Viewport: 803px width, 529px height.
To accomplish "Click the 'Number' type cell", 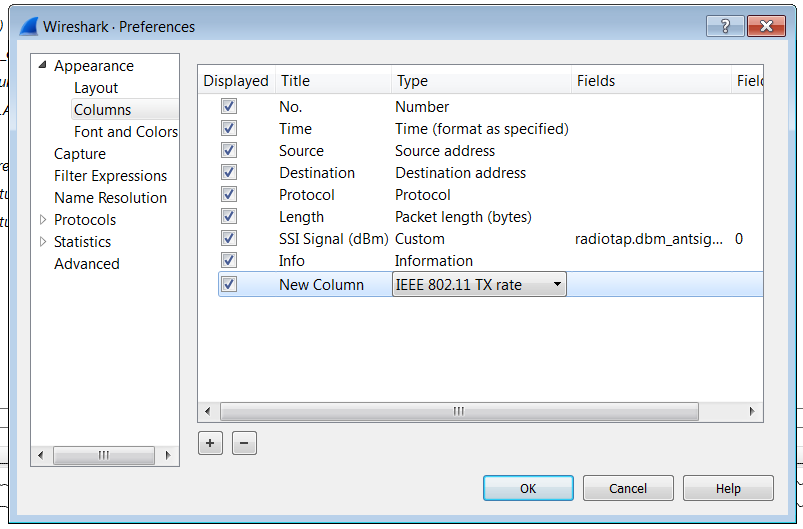I will coord(422,107).
